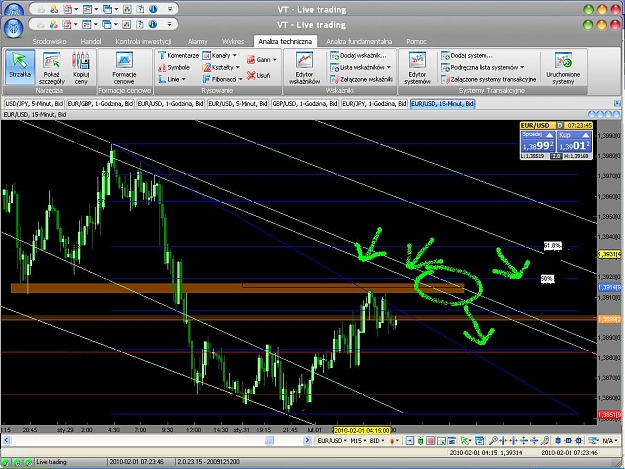The width and height of the screenshot is (625, 469).
Task: Click Dodaj system to add system
Action: pyautogui.click(x=466, y=55)
